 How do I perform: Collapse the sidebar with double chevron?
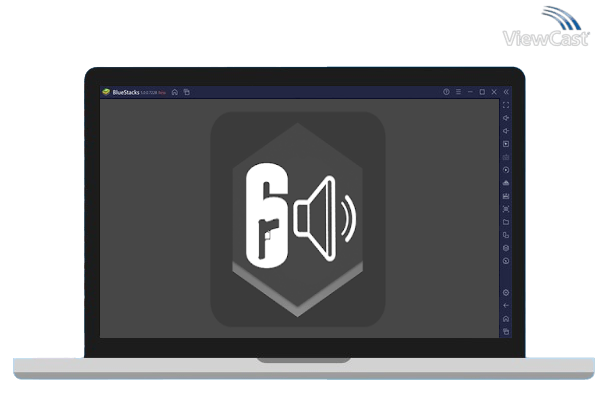[x=506, y=92]
